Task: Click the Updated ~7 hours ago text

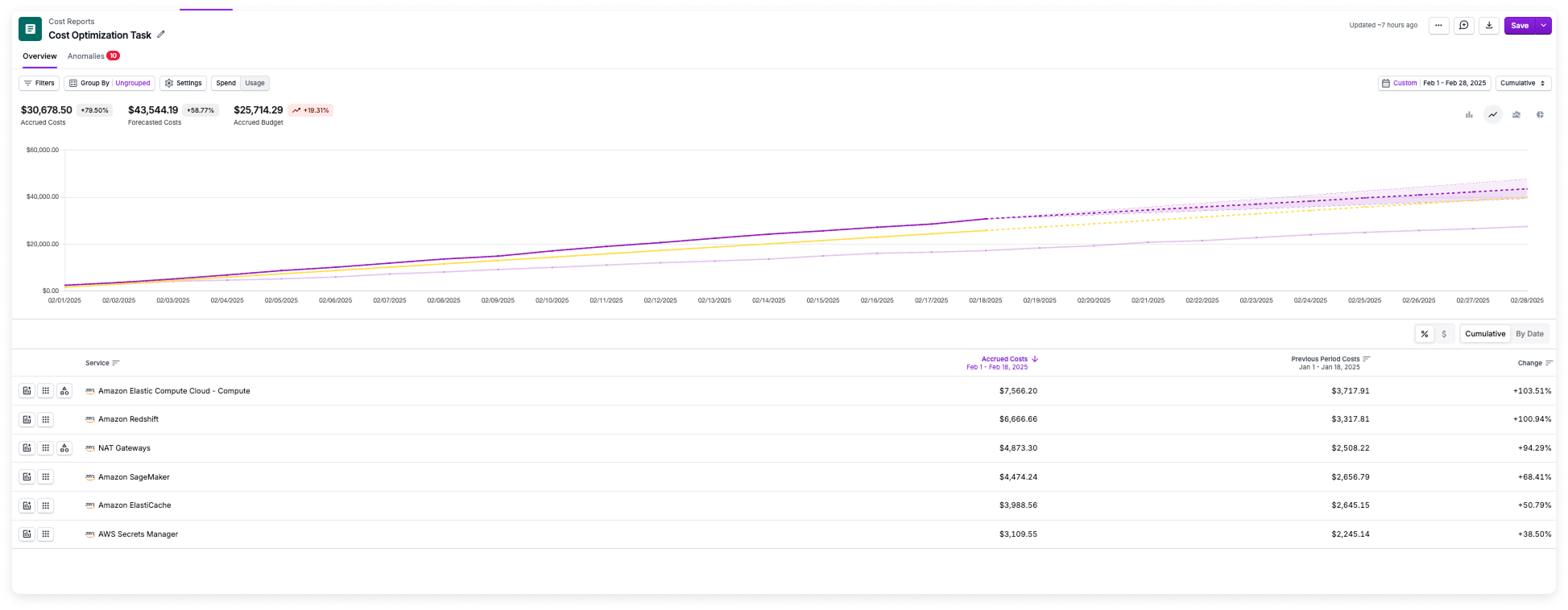Action: (x=1384, y=26)
